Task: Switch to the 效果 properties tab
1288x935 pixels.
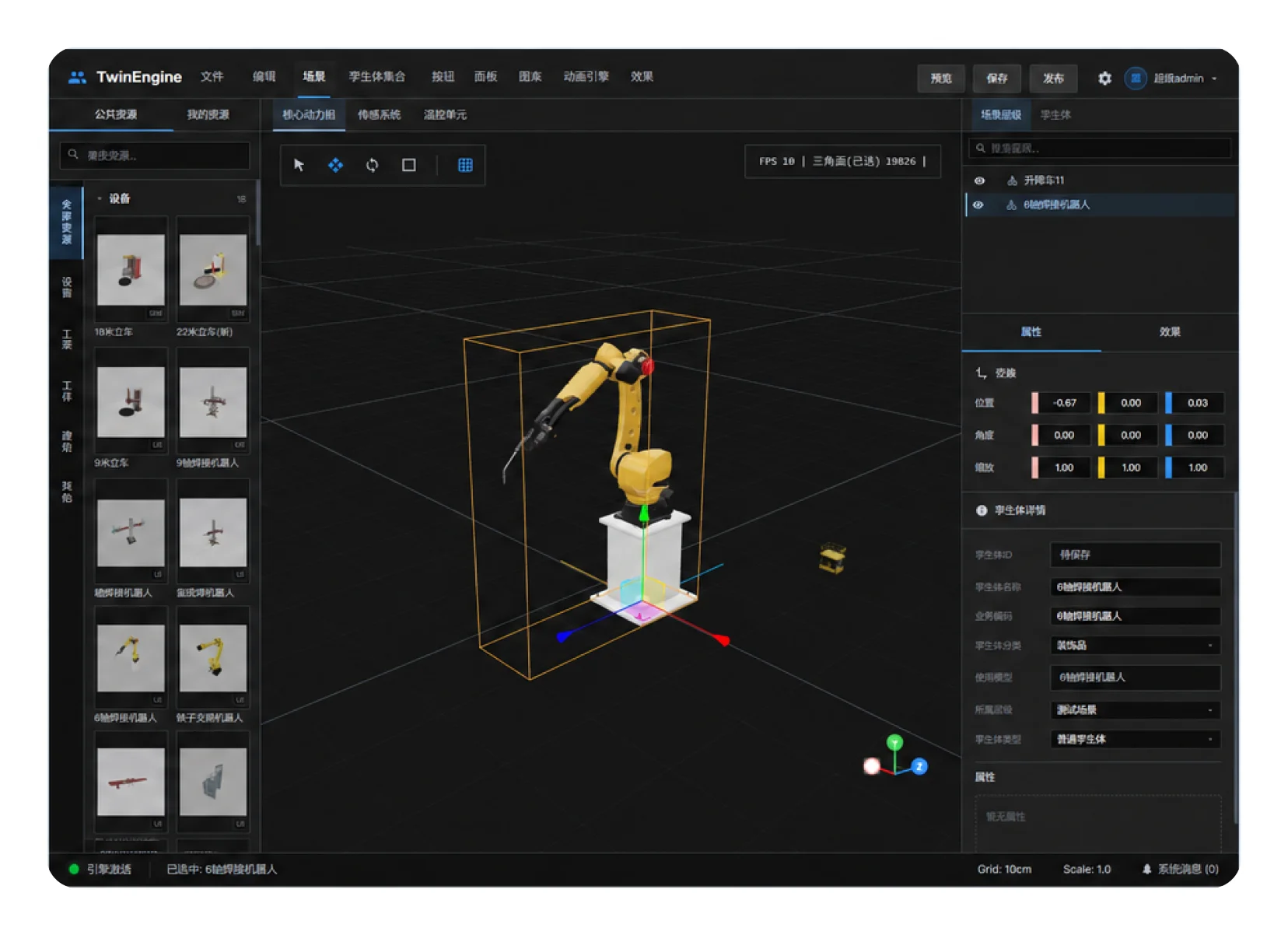Action: (1170, 332)
